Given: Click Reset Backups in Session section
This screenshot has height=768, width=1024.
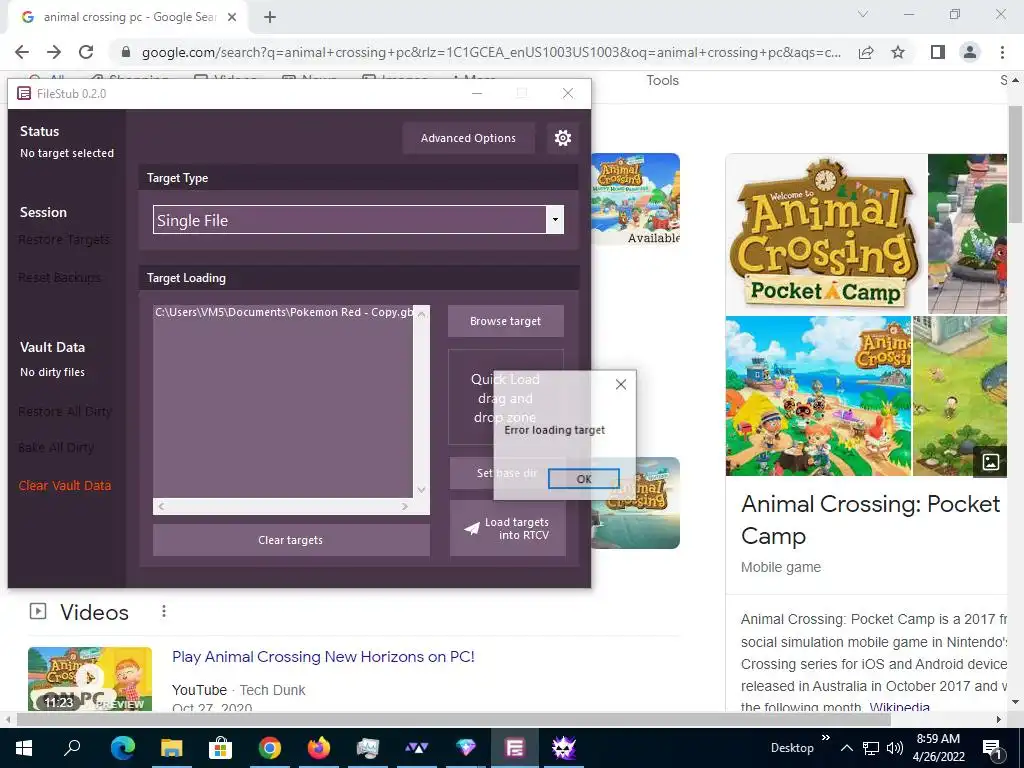Looking at the screenshot, I should (59, 278).
